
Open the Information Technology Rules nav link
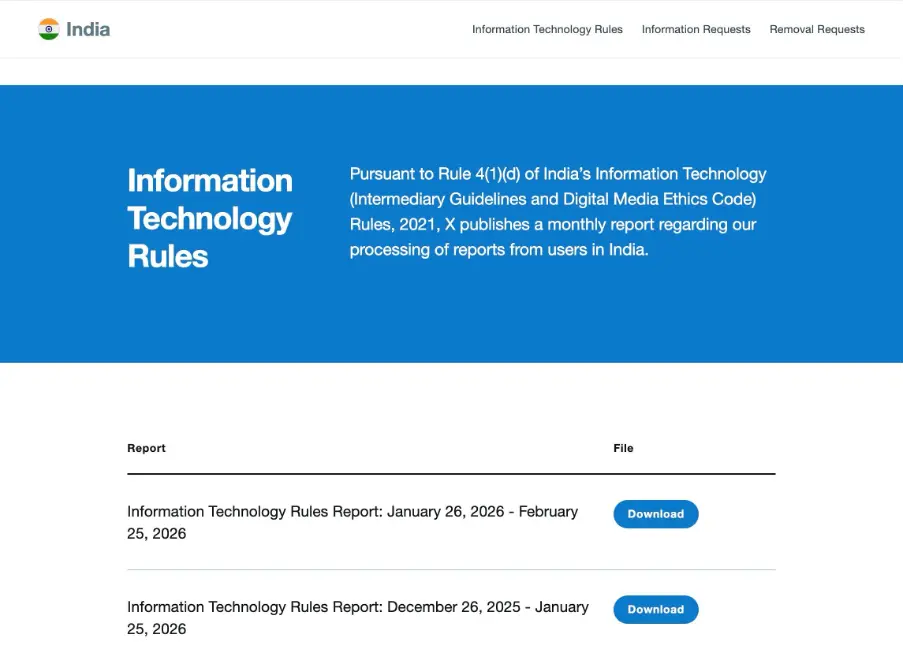(547, 29)
